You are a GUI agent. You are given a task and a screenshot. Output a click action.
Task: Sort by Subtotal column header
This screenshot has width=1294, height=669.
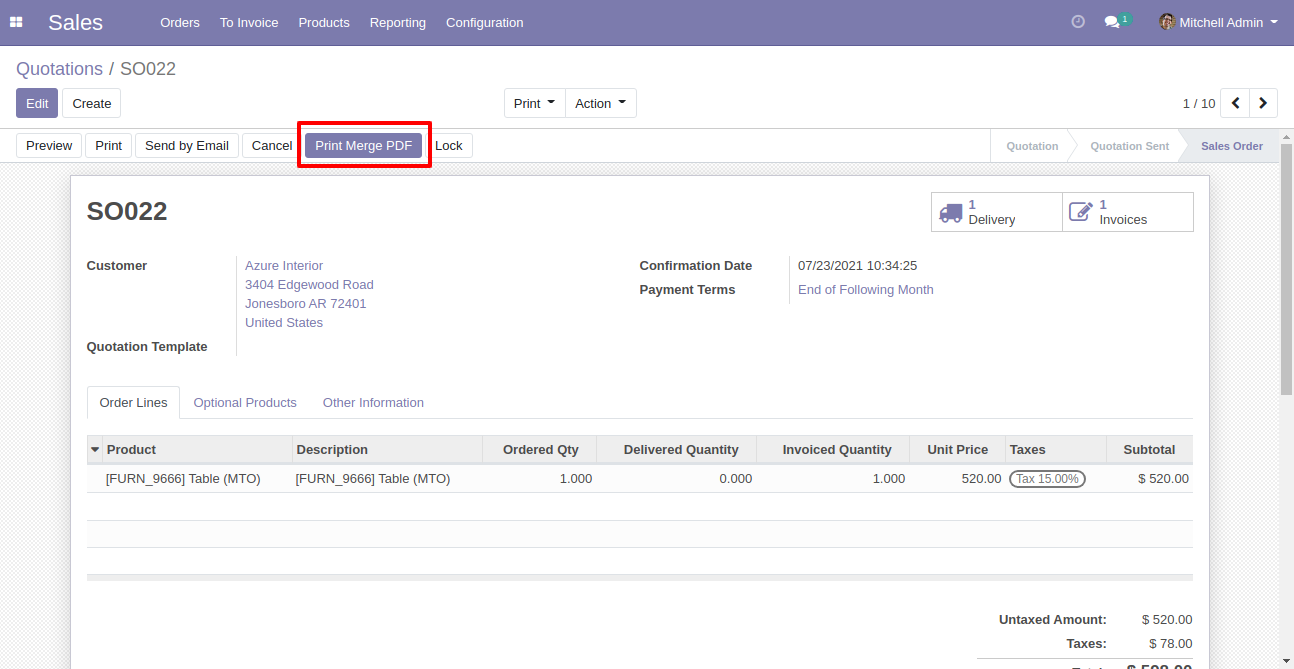click(1150, 450)
